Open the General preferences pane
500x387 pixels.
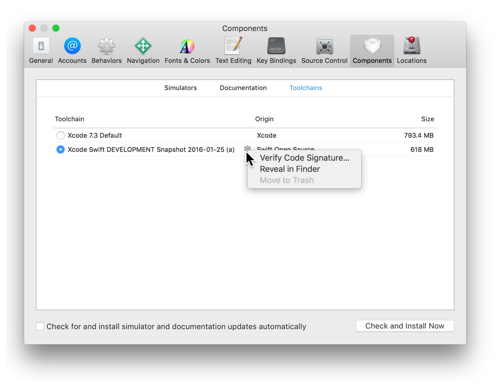(x=41, y=51)
